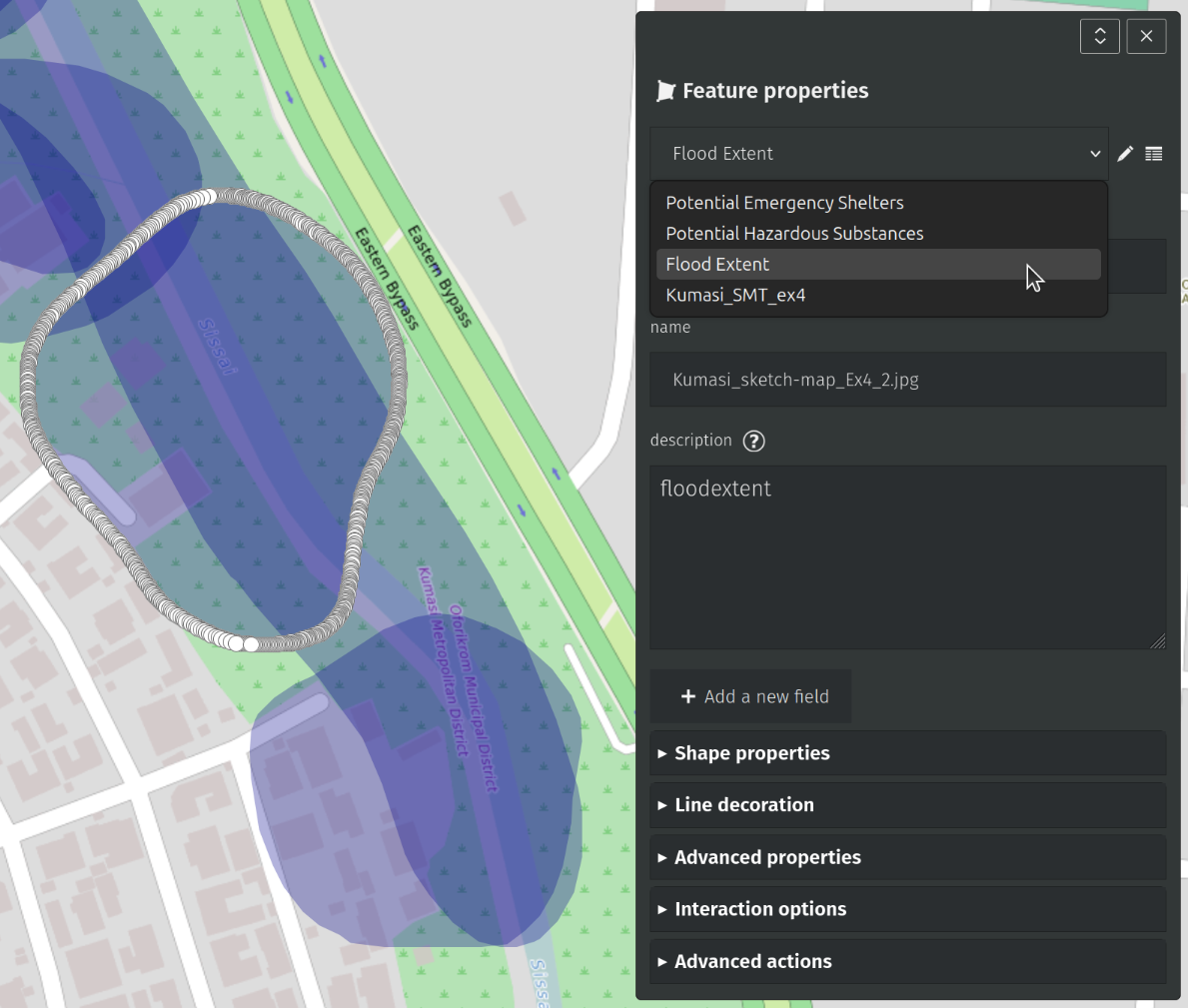Screen dimensions: 1188x1008
Task: Click the pencil edit layer icon
Action: click(1125, 154)
